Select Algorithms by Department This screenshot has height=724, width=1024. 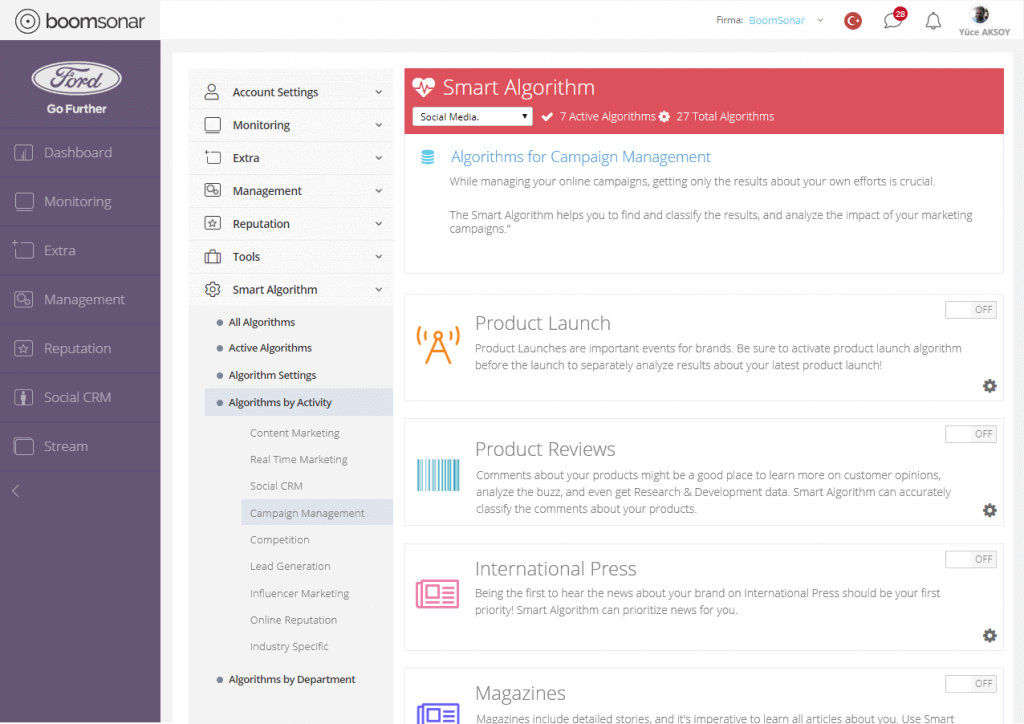coord(291,680)
